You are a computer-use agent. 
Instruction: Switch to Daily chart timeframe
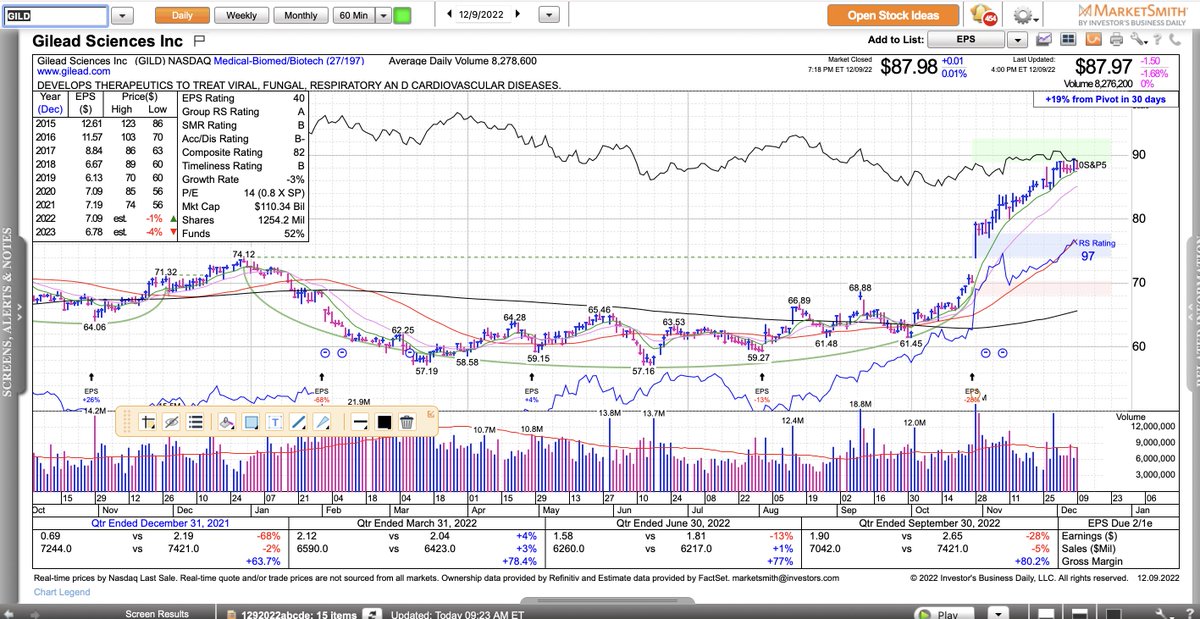click(x=182, y=16)
